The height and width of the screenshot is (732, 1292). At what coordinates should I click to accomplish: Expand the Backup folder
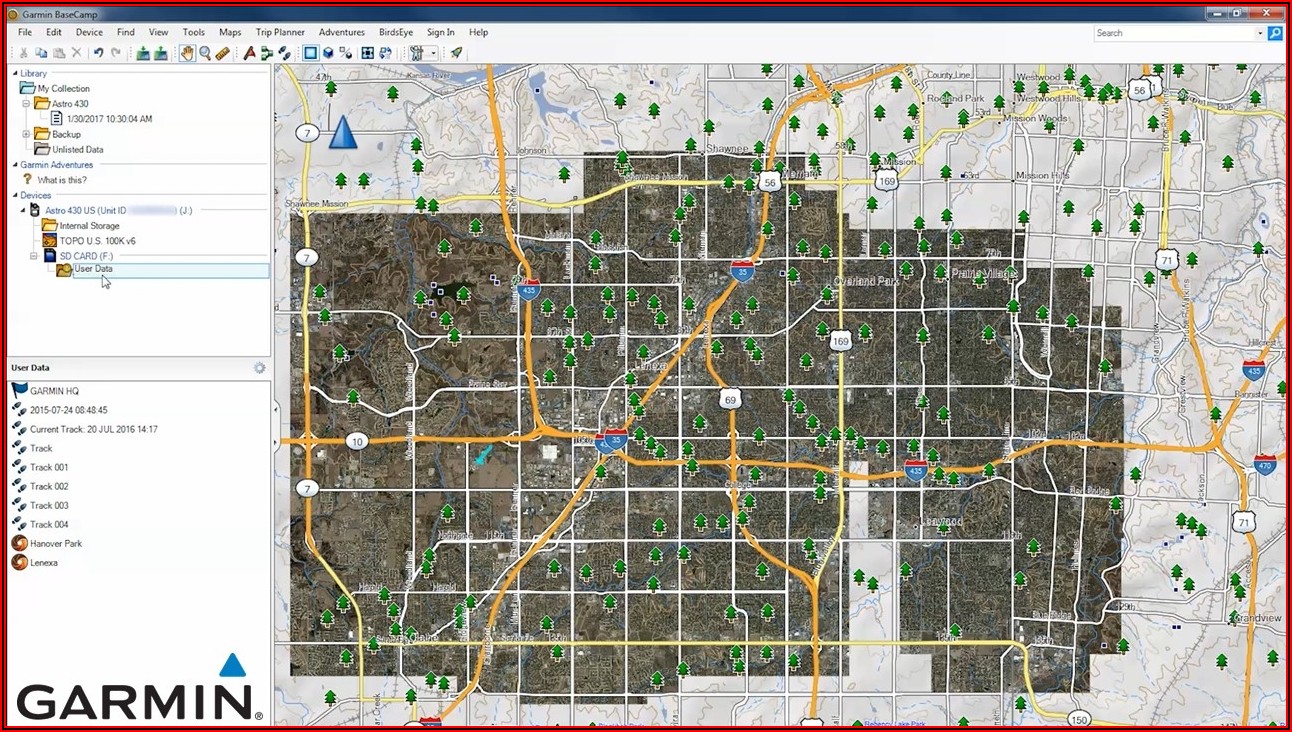[x=26, y=134]
